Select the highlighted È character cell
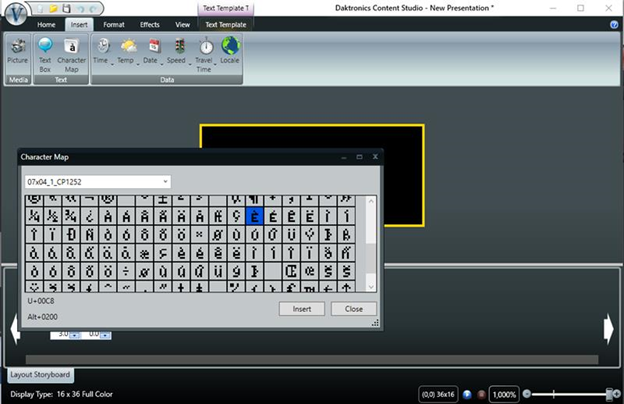This screenshot has height=404, width=624. point(255,217)
